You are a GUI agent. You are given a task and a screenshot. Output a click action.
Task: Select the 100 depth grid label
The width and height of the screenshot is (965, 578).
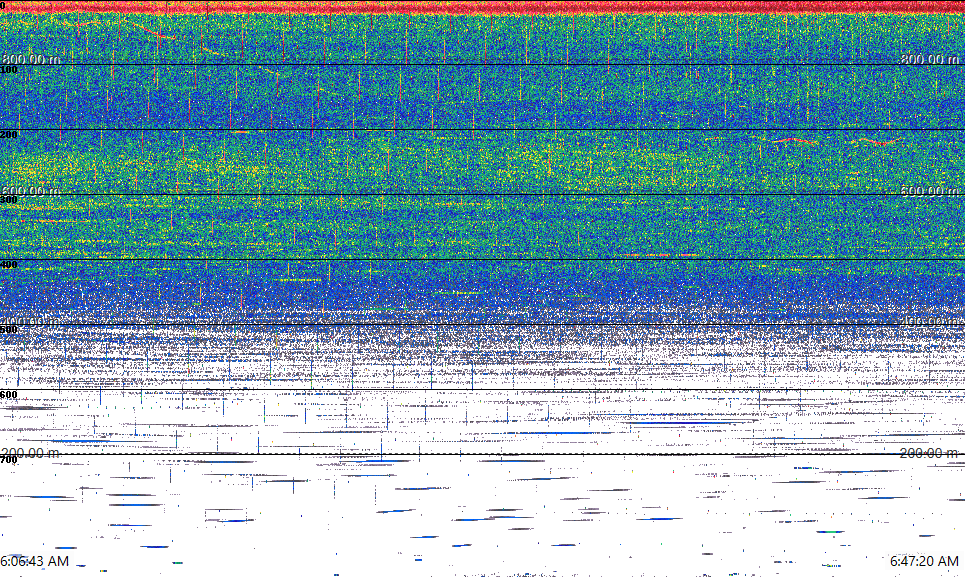click(x=9, y=70)
